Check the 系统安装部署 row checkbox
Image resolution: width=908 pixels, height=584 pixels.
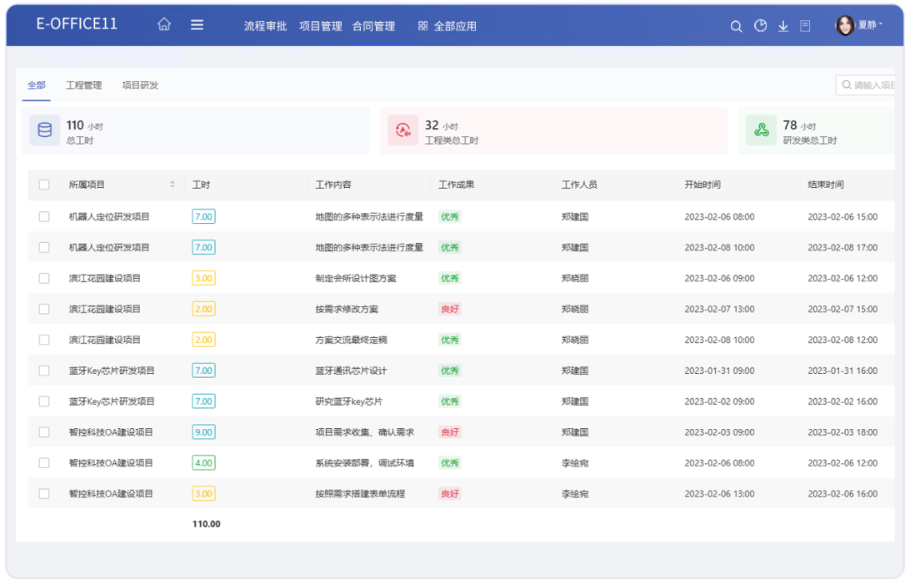pyautogui.click(x=44, y=463)
